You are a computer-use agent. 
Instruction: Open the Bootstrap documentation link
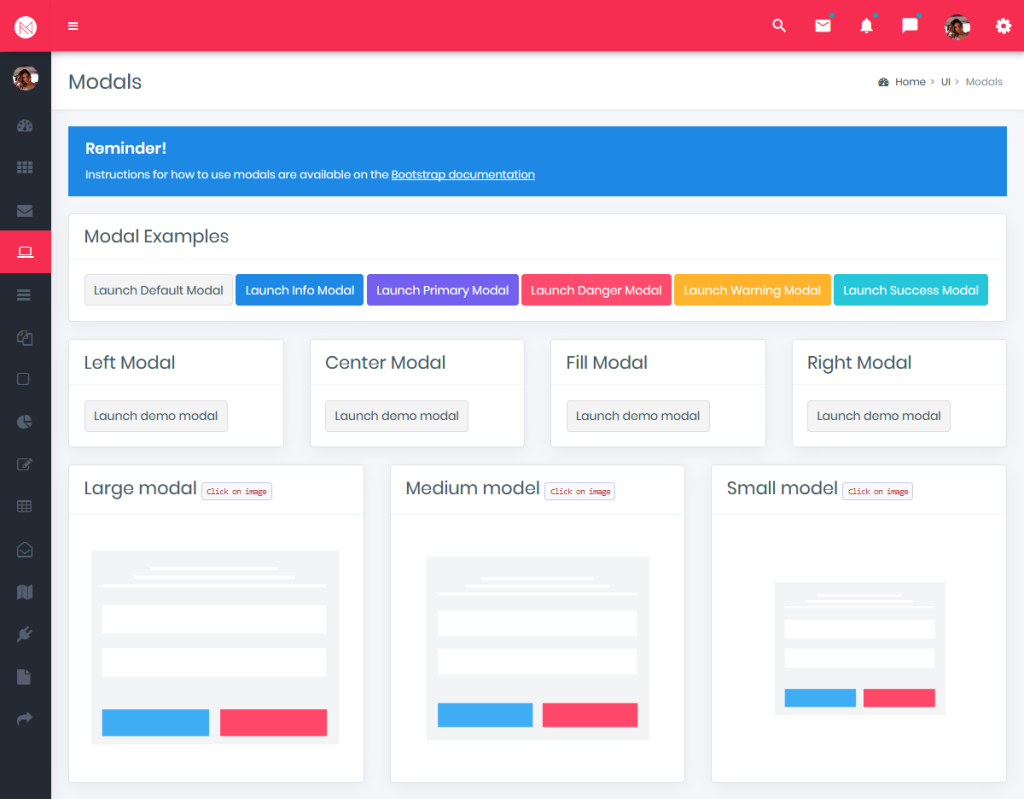(x=462, y=174)
